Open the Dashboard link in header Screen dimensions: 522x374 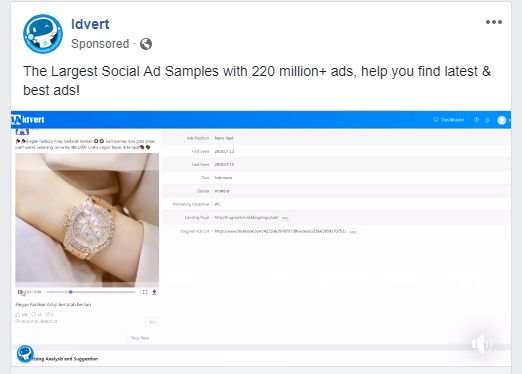tap(448, 120)
